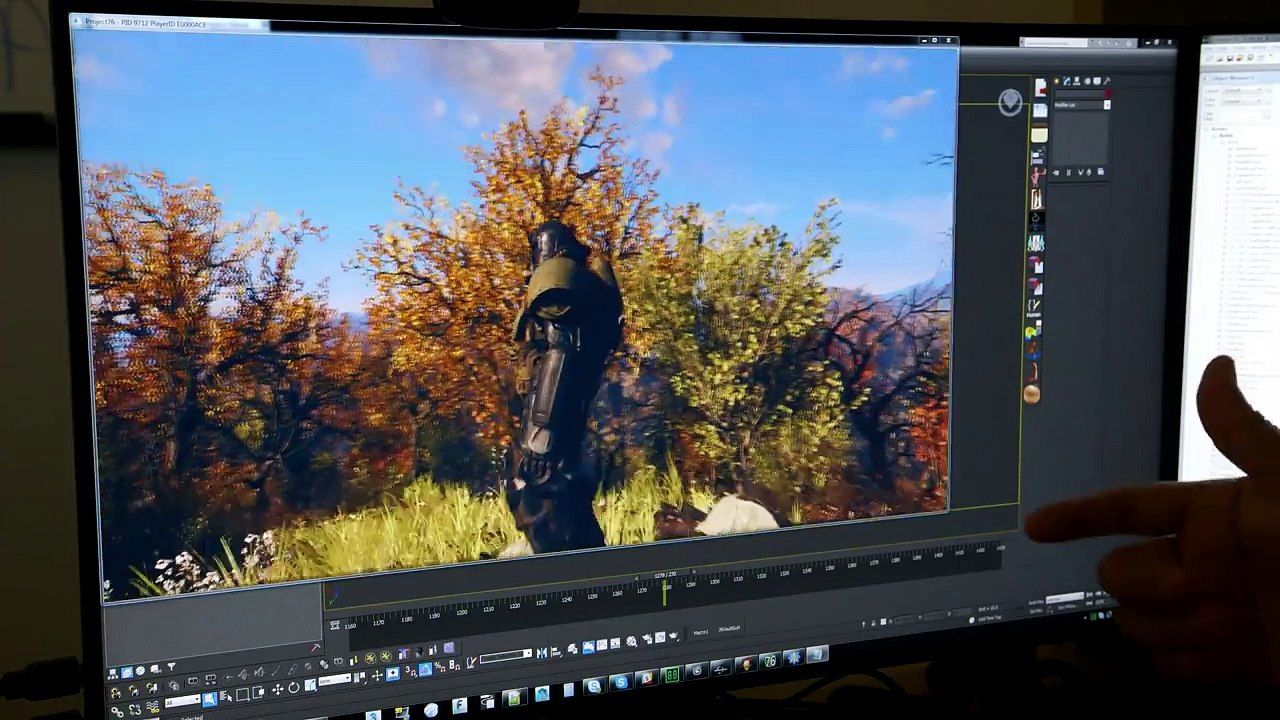Open the Utilities hammer tab
The image size is (1280, 720).
point(1107,81)
